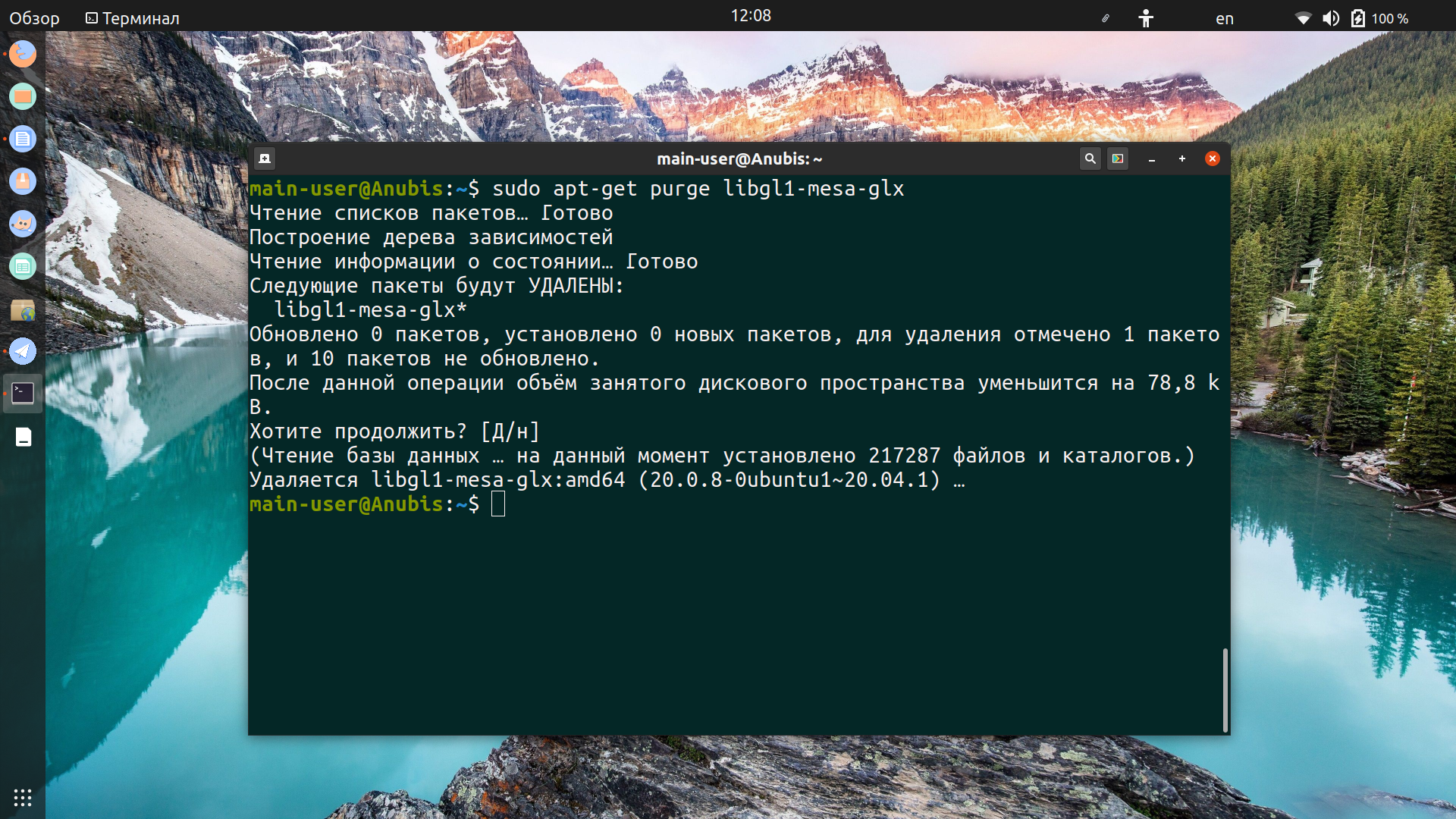Screen dimensions: 1456x819
Task: Open the spreadsheet app dock icon
Action: (x=23, y=266)
